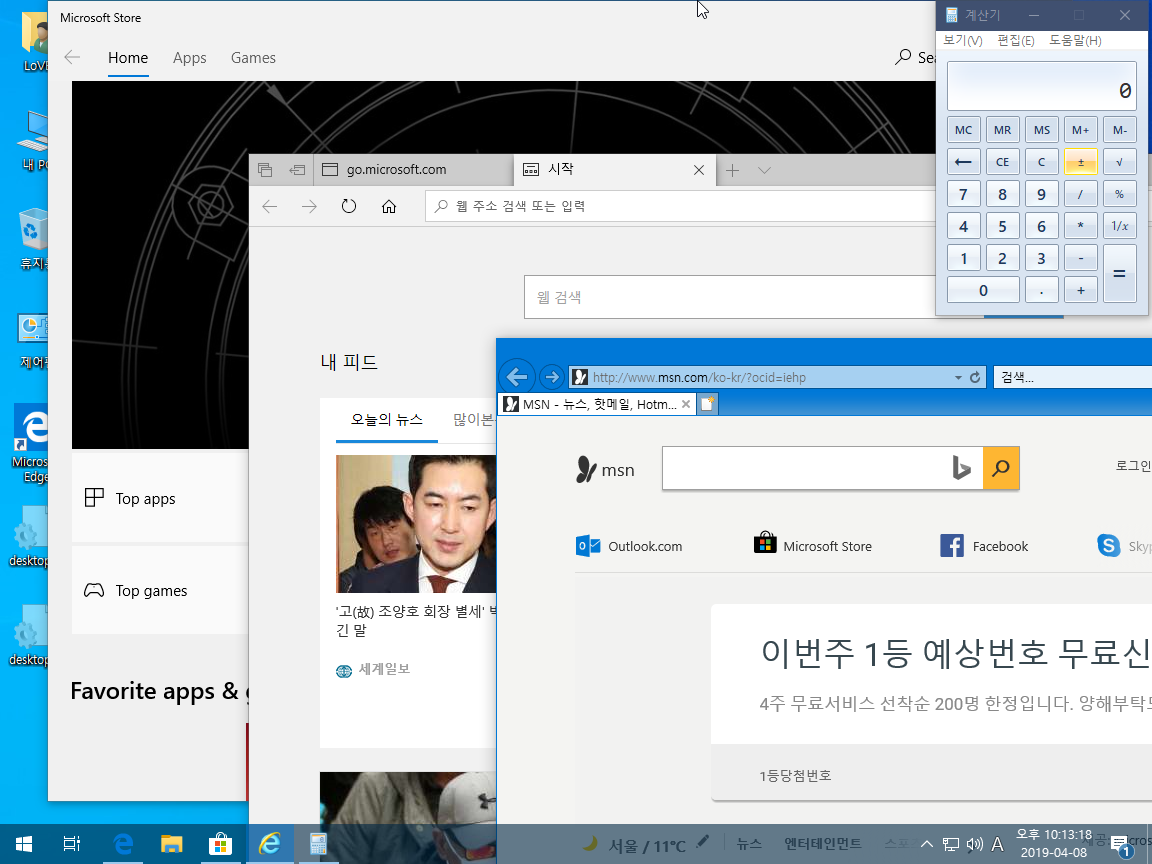Focus the Edge address bar
1152x864 pixels.
[x=680, y=206]
